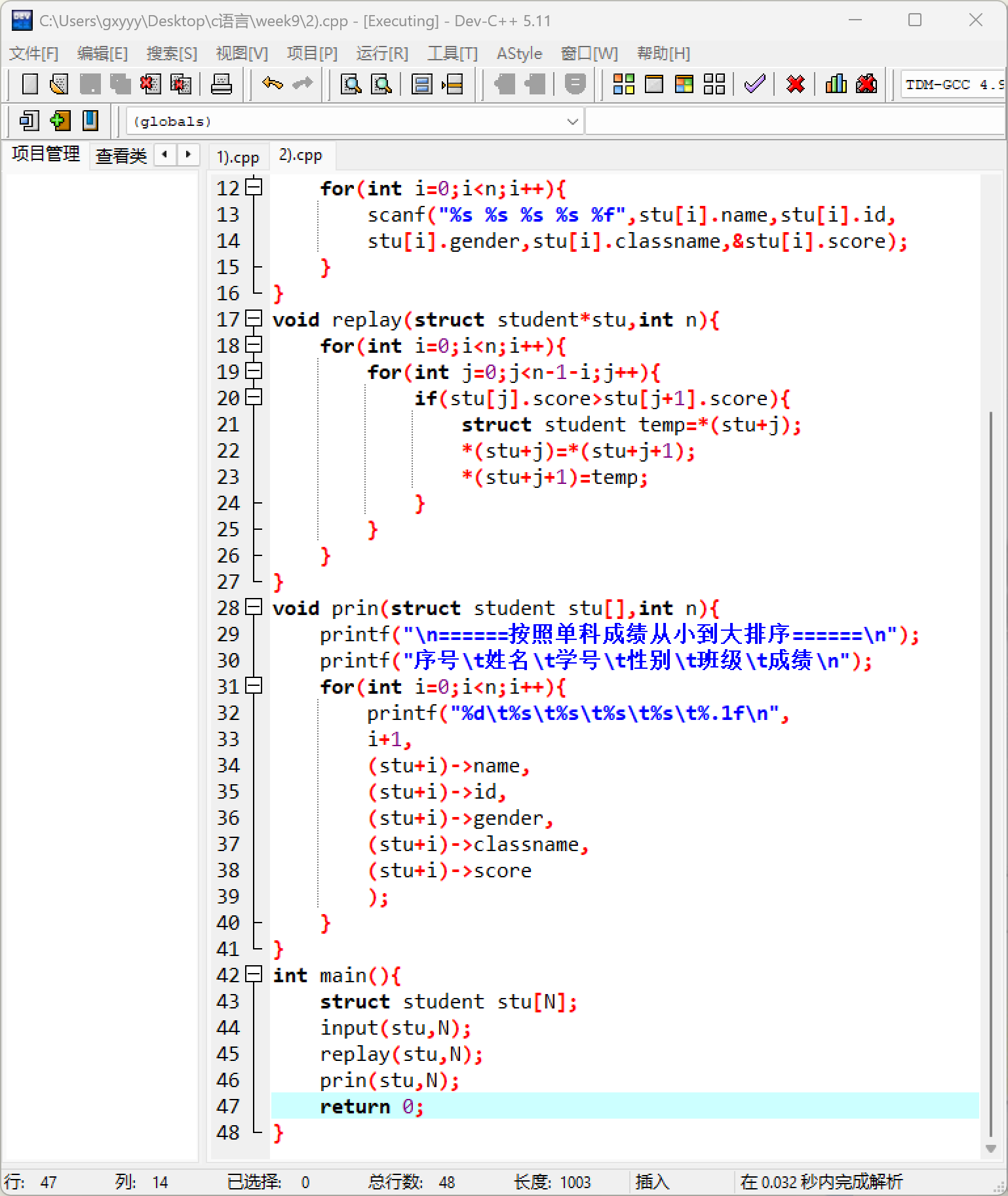Image resolution: width=1008 pixels, height=1196 pixels.
Task: Open the 搜索[S] menu
Action: click(172, 53)
